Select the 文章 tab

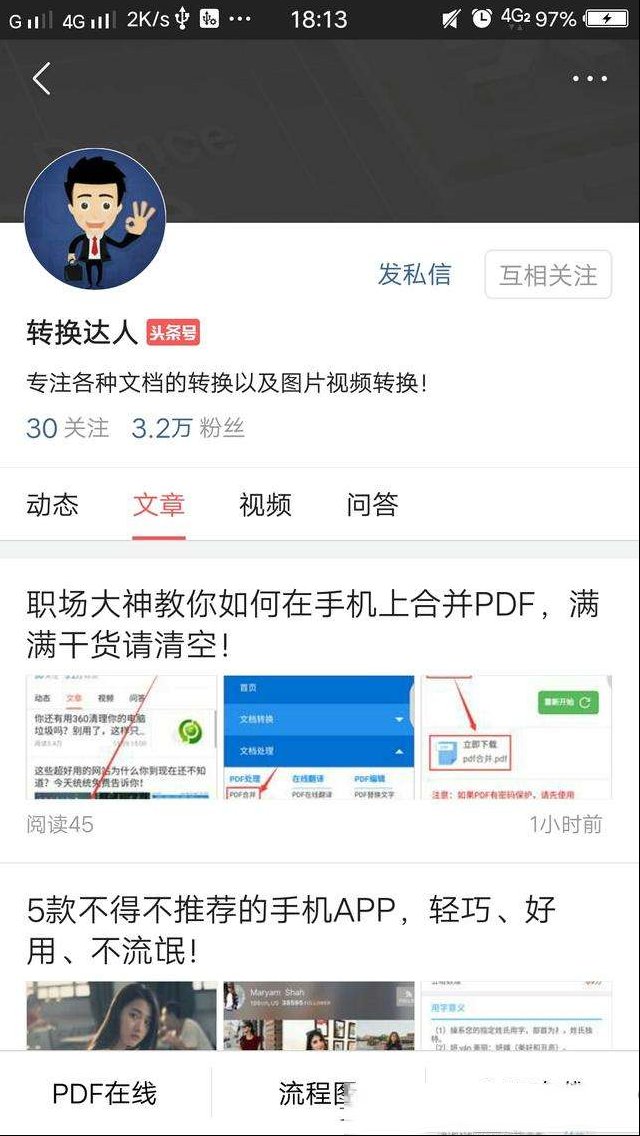[159, 504]
